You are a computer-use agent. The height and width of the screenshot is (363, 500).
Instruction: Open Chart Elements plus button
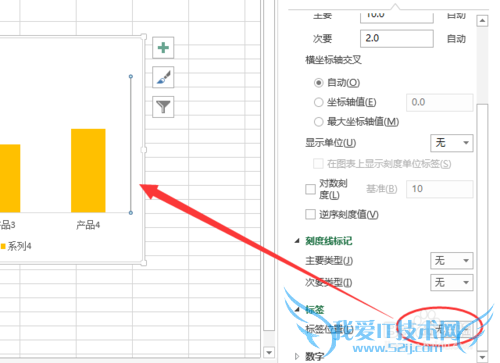[163, 48]
